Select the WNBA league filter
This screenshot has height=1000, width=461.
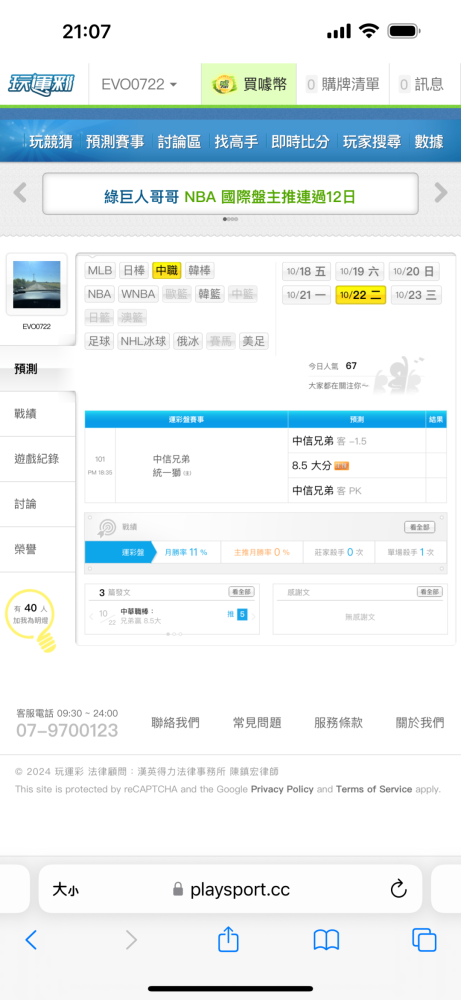138,294
